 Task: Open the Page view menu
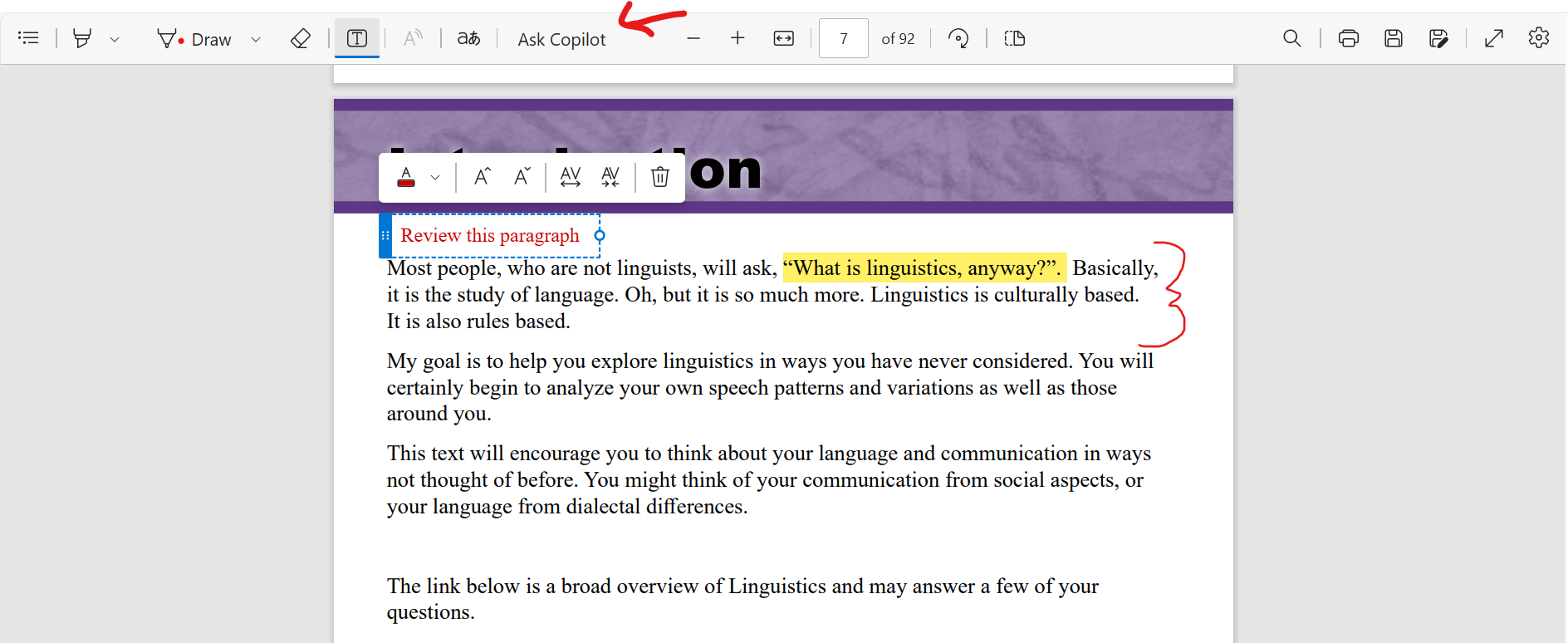(1015, 38)
